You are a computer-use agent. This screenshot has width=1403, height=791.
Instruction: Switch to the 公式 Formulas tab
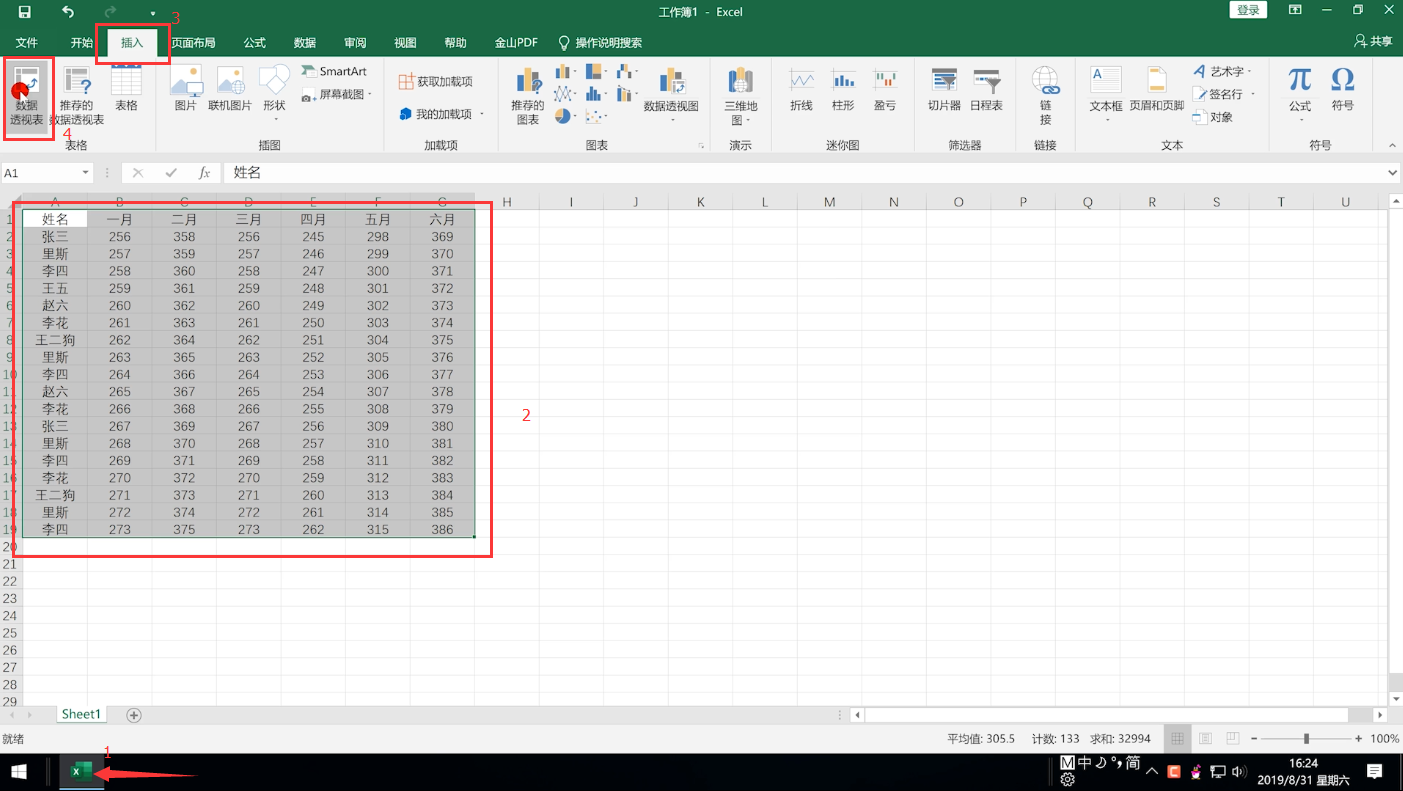pyautogui.click(x=255, y=42)
